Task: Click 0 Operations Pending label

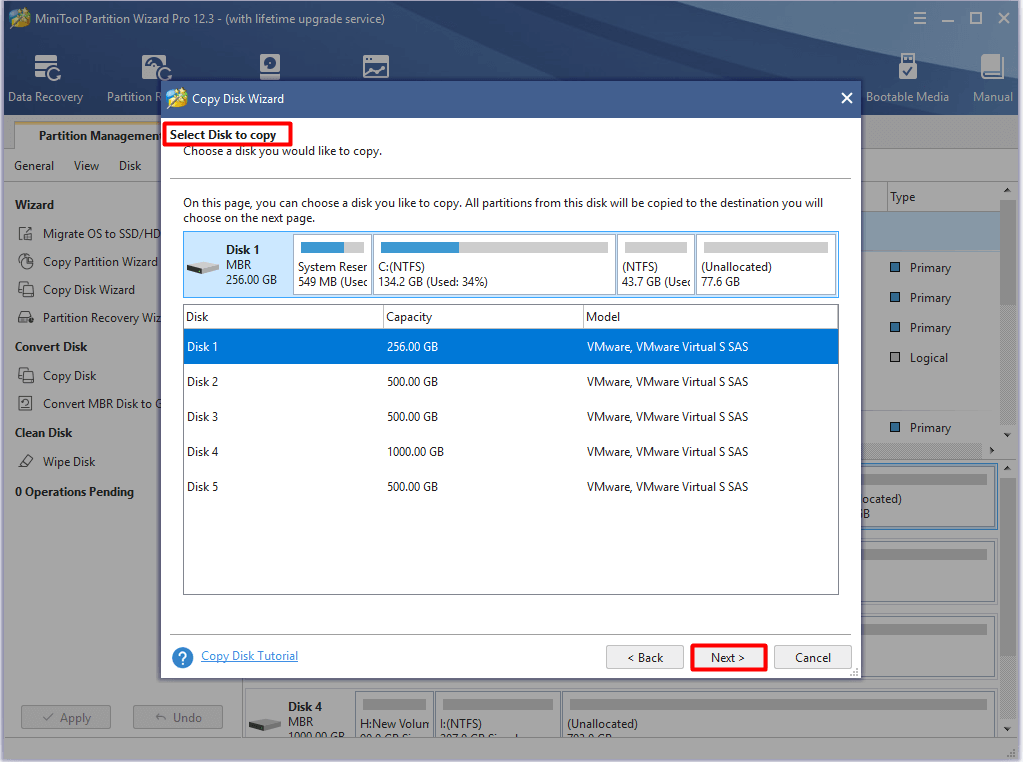Action: pyautogui.click(x=74, y=492)
